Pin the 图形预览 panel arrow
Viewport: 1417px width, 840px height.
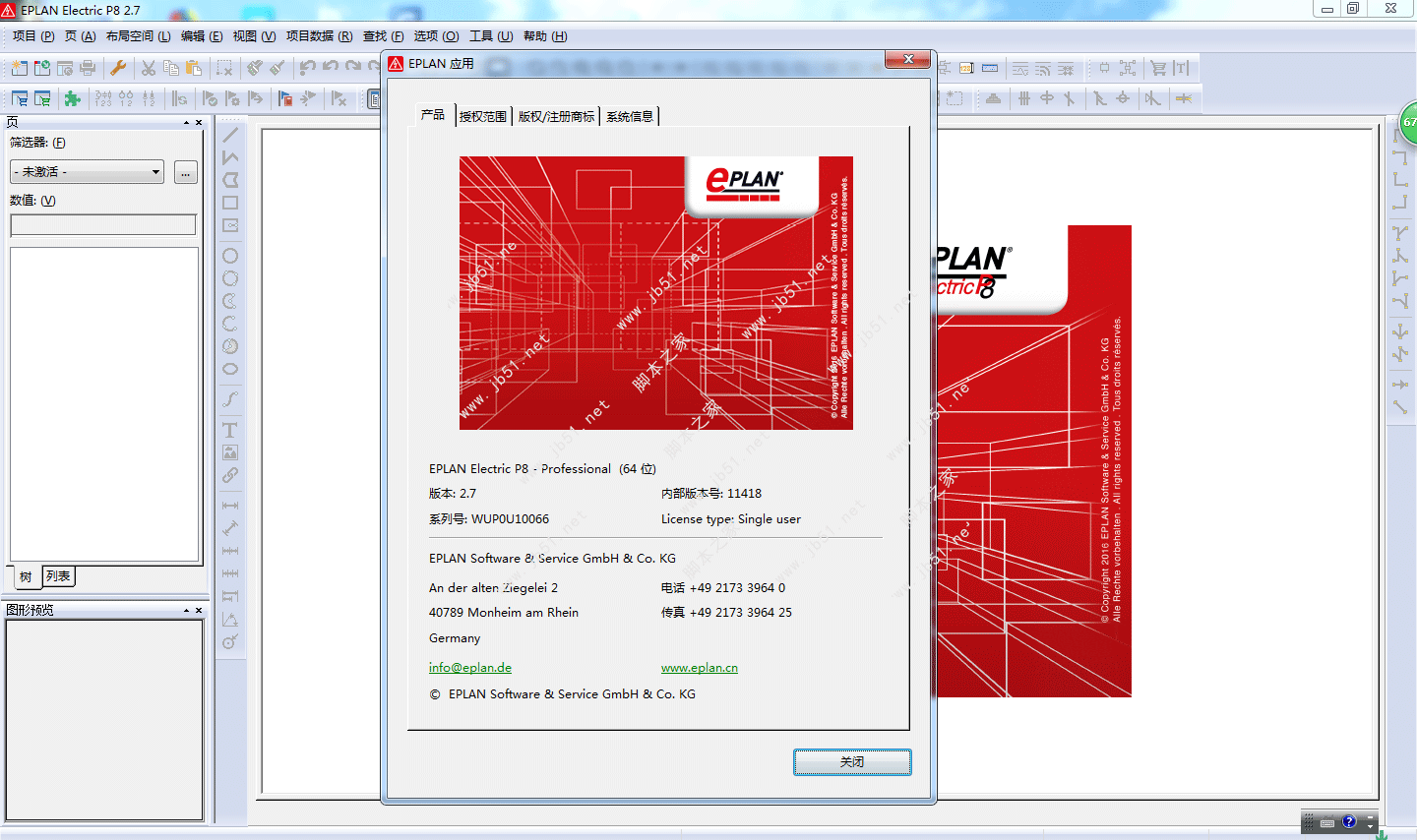(x=186, y=611)
